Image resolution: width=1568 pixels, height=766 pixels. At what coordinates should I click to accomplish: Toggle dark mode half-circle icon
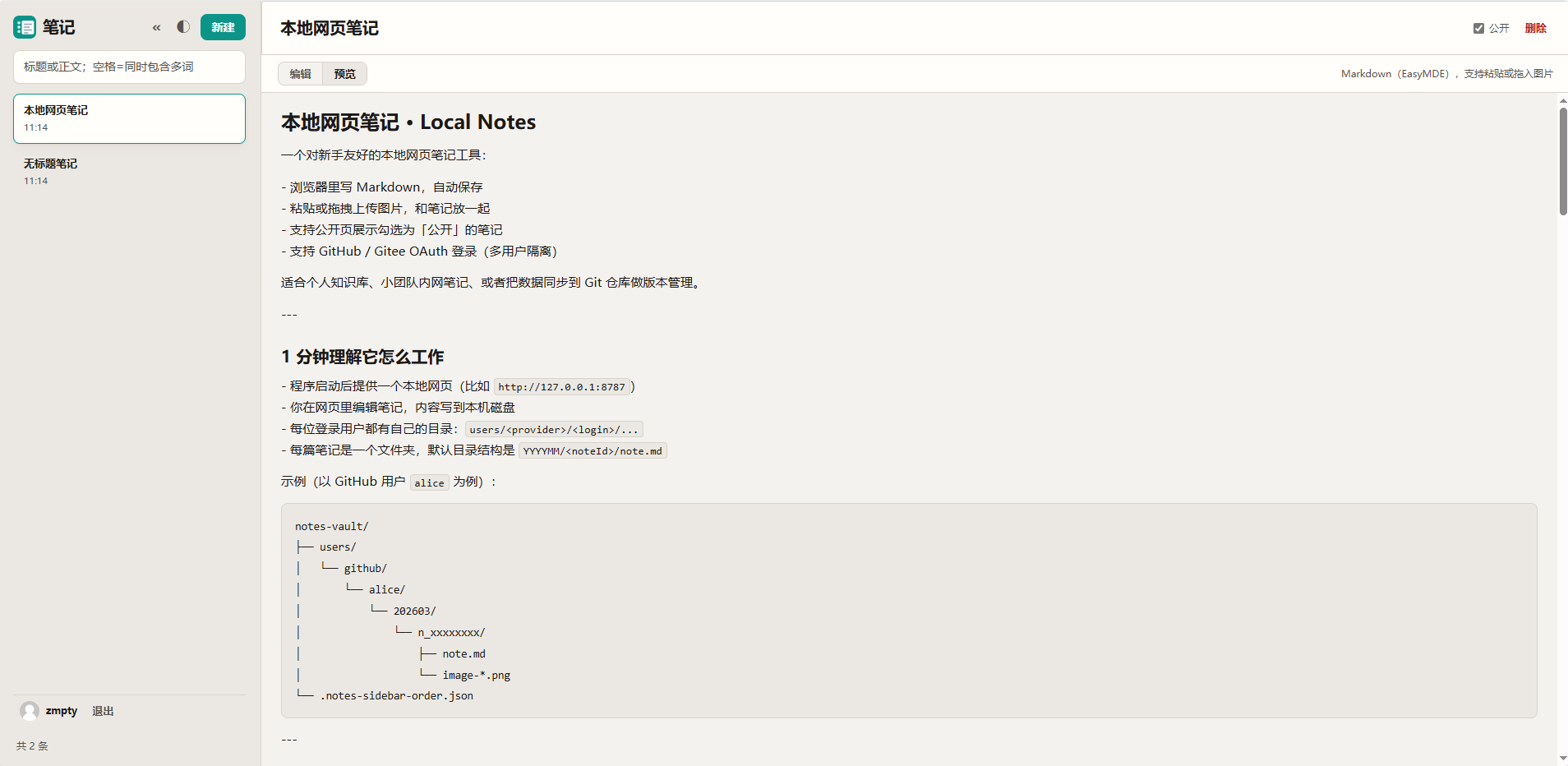183,27
